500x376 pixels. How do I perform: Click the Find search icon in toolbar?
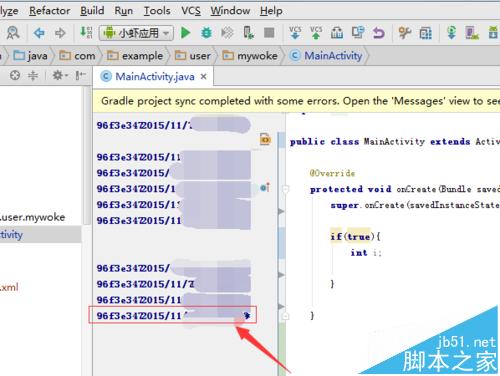click(x=13, y=33)
